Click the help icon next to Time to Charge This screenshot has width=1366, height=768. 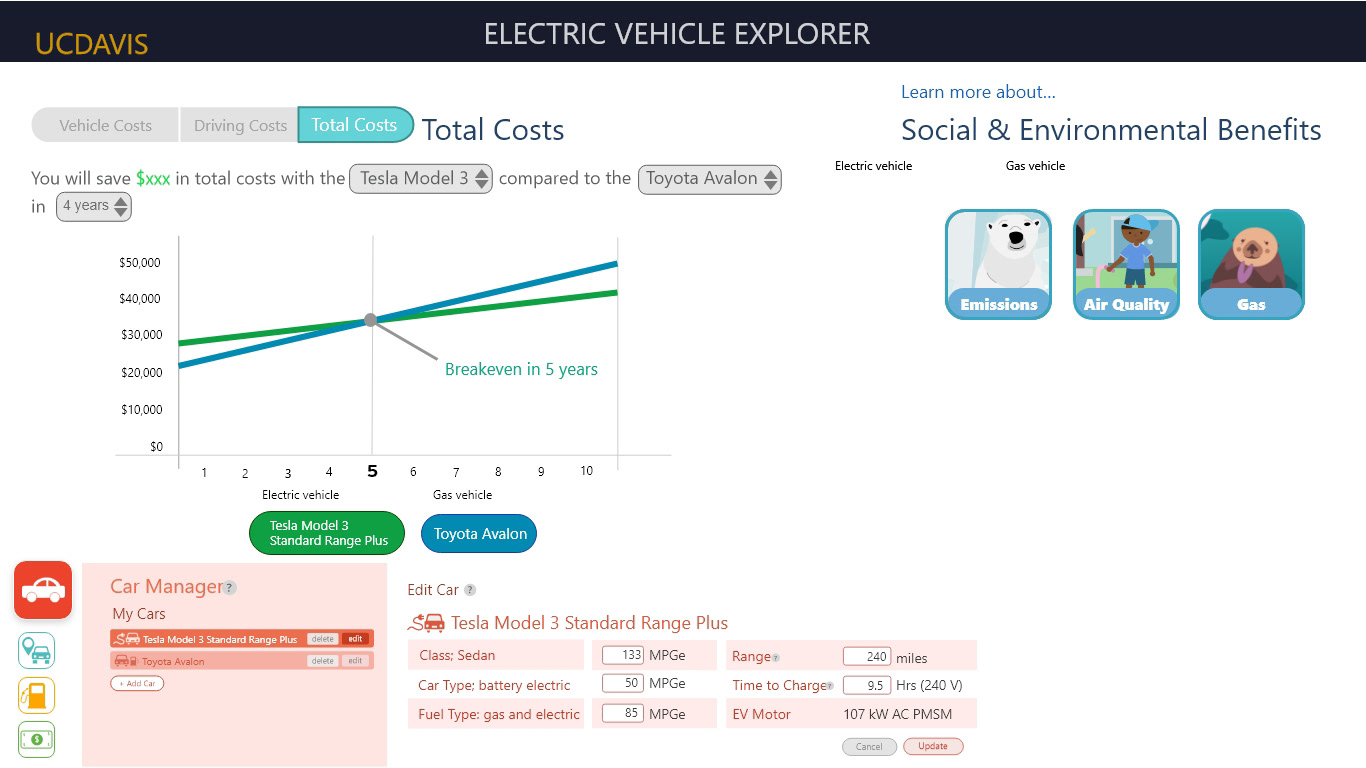click(830, 686)
